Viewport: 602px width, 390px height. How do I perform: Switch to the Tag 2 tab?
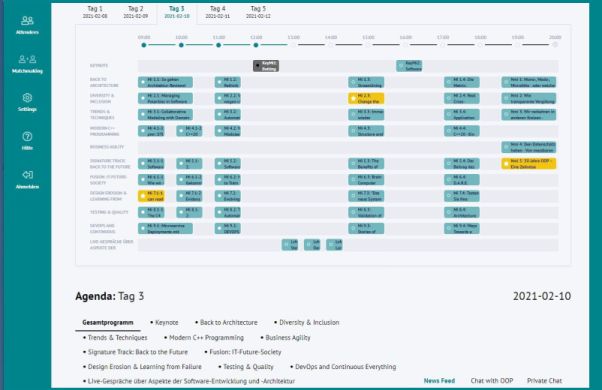tap(136, 12)
